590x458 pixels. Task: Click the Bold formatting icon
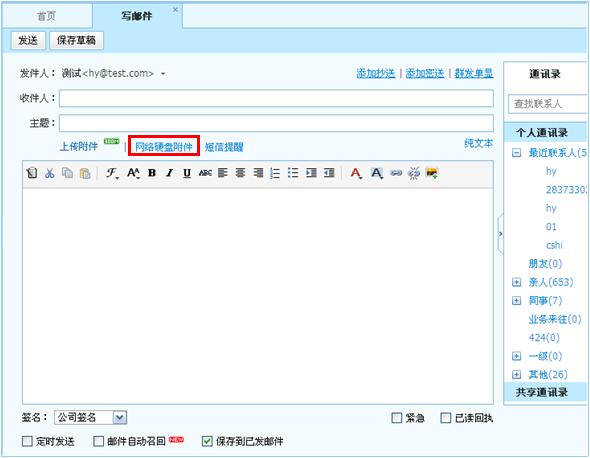(x=152, y=173)
